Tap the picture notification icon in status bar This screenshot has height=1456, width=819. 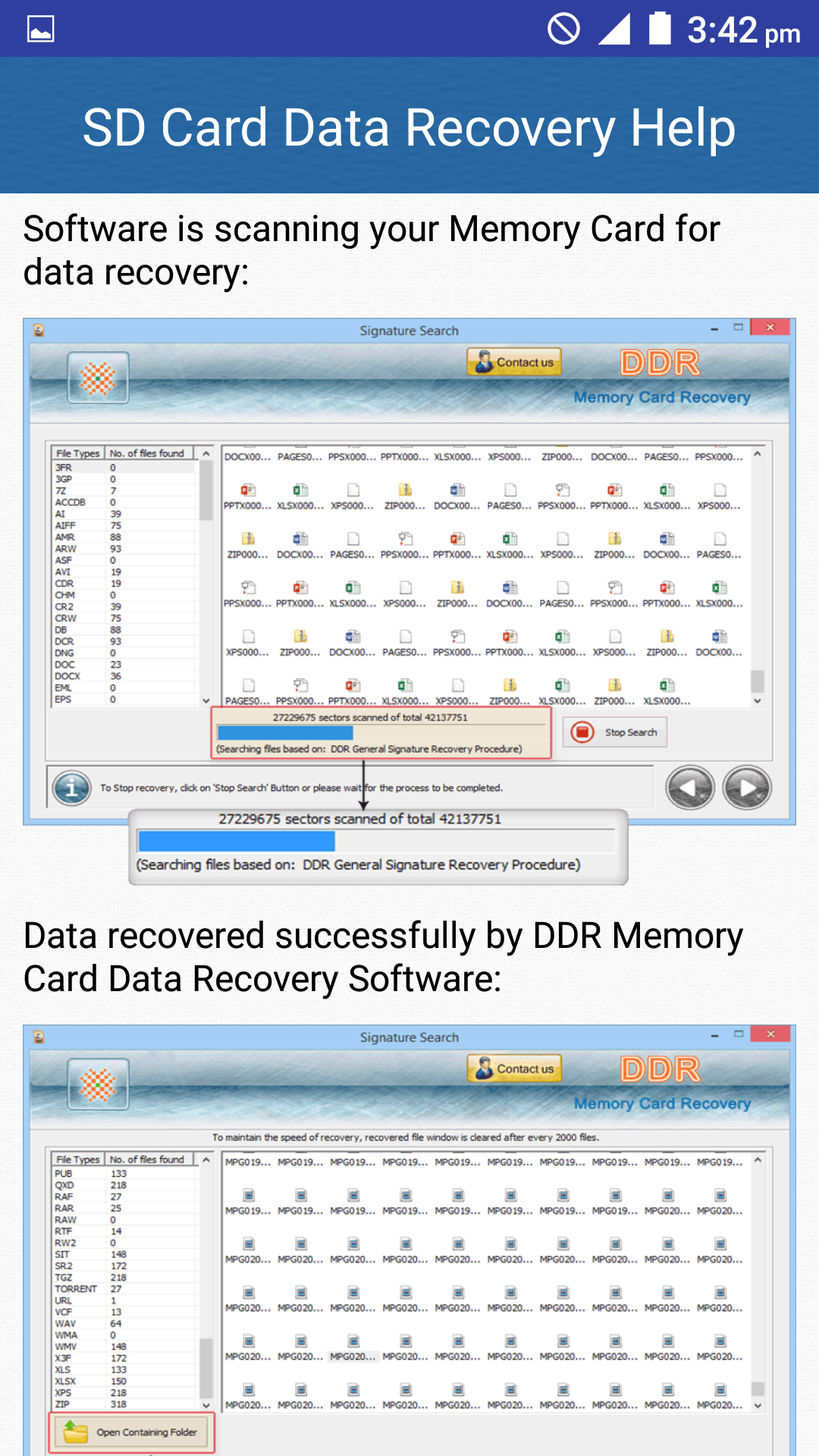41,30
